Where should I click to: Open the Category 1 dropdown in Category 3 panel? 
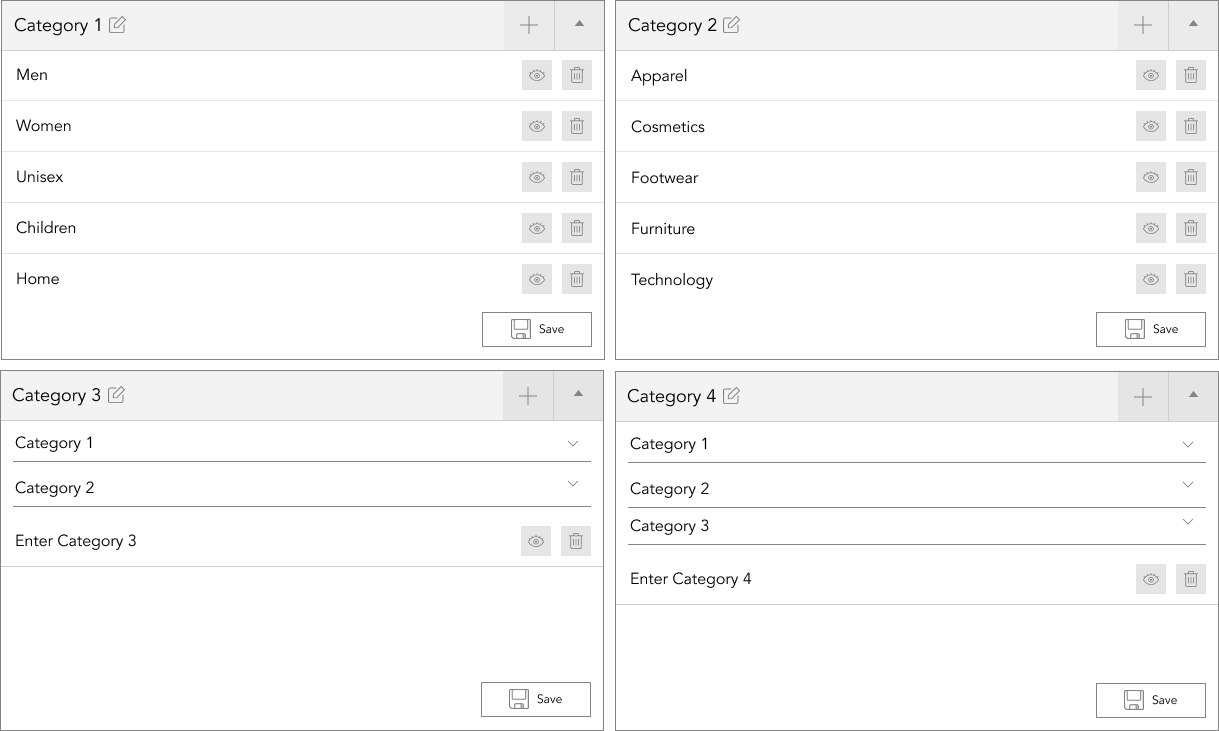(x=302, y=443)
